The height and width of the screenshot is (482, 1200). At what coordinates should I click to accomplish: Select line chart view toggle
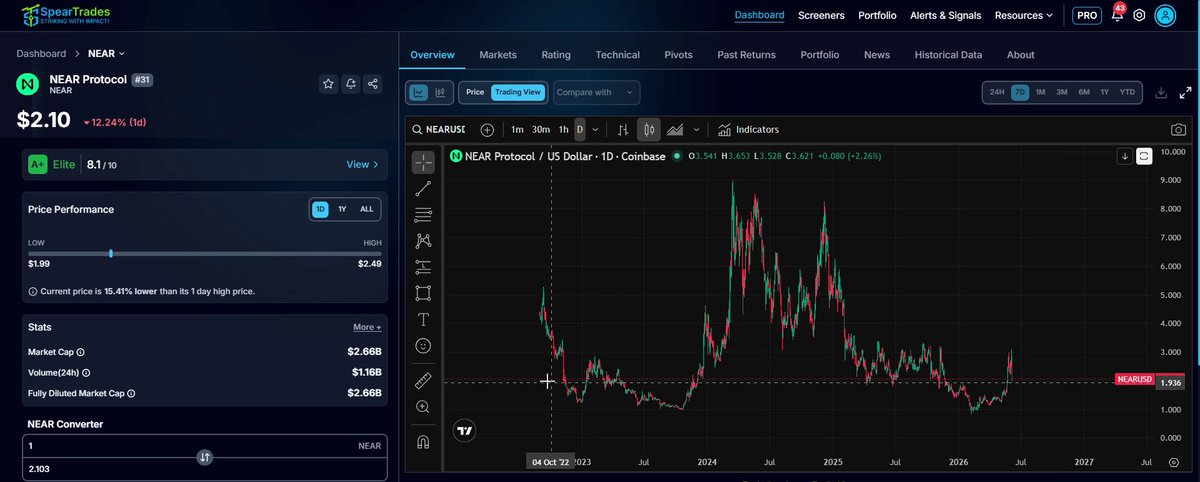coord(419,92)
